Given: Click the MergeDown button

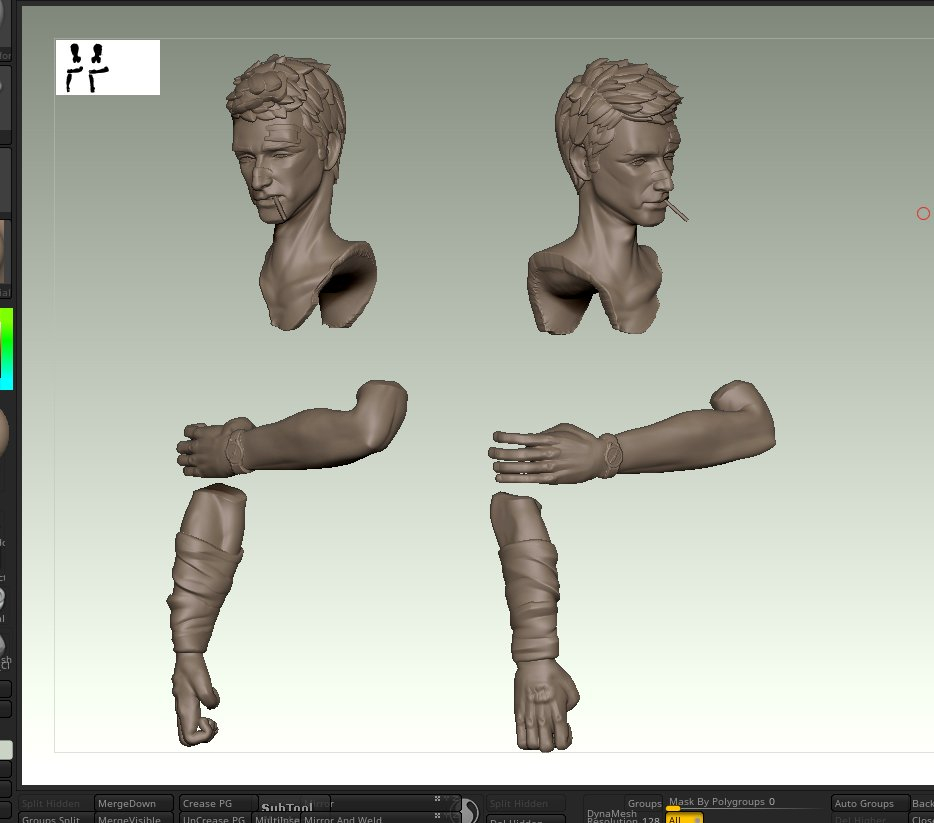Looking at the screenshot, I should (x=133, y=803).
